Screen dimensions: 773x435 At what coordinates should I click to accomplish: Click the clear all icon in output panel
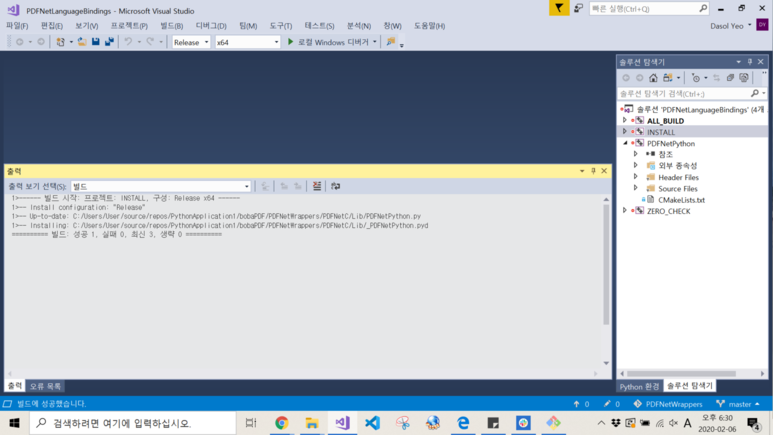[x=316, y=186]
